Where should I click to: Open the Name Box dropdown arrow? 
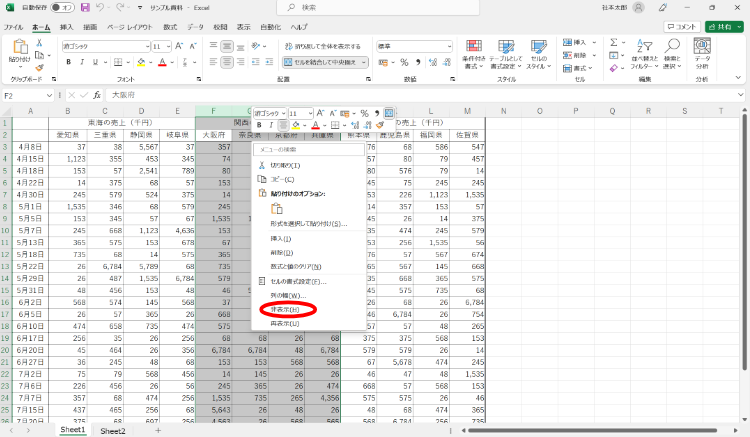[49, 96]
